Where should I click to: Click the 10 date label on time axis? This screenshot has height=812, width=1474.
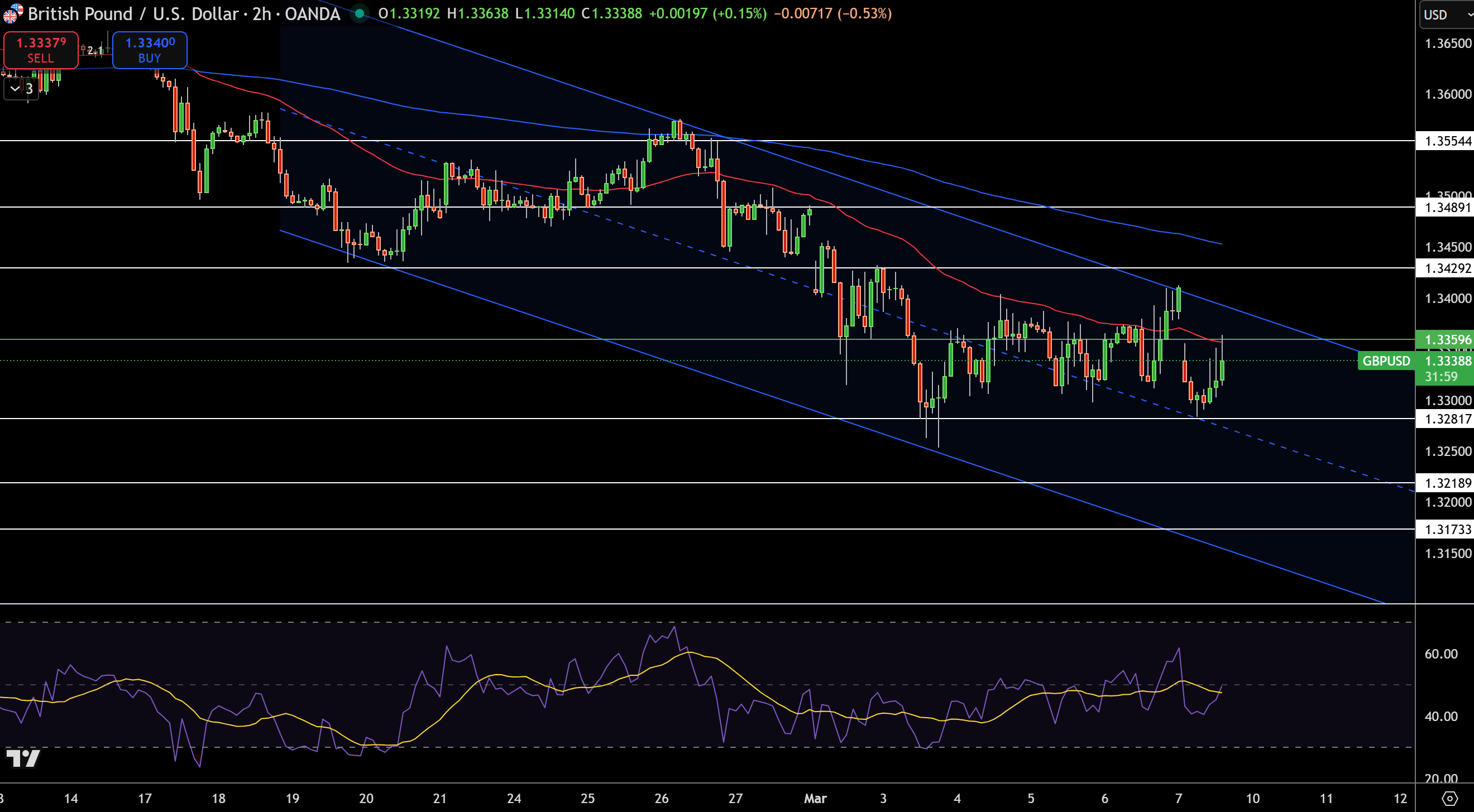click(1252, 798)
